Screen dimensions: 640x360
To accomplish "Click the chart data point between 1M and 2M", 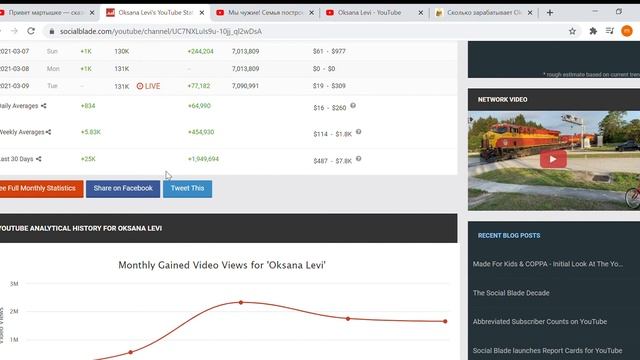I will [x=348, y=319].
